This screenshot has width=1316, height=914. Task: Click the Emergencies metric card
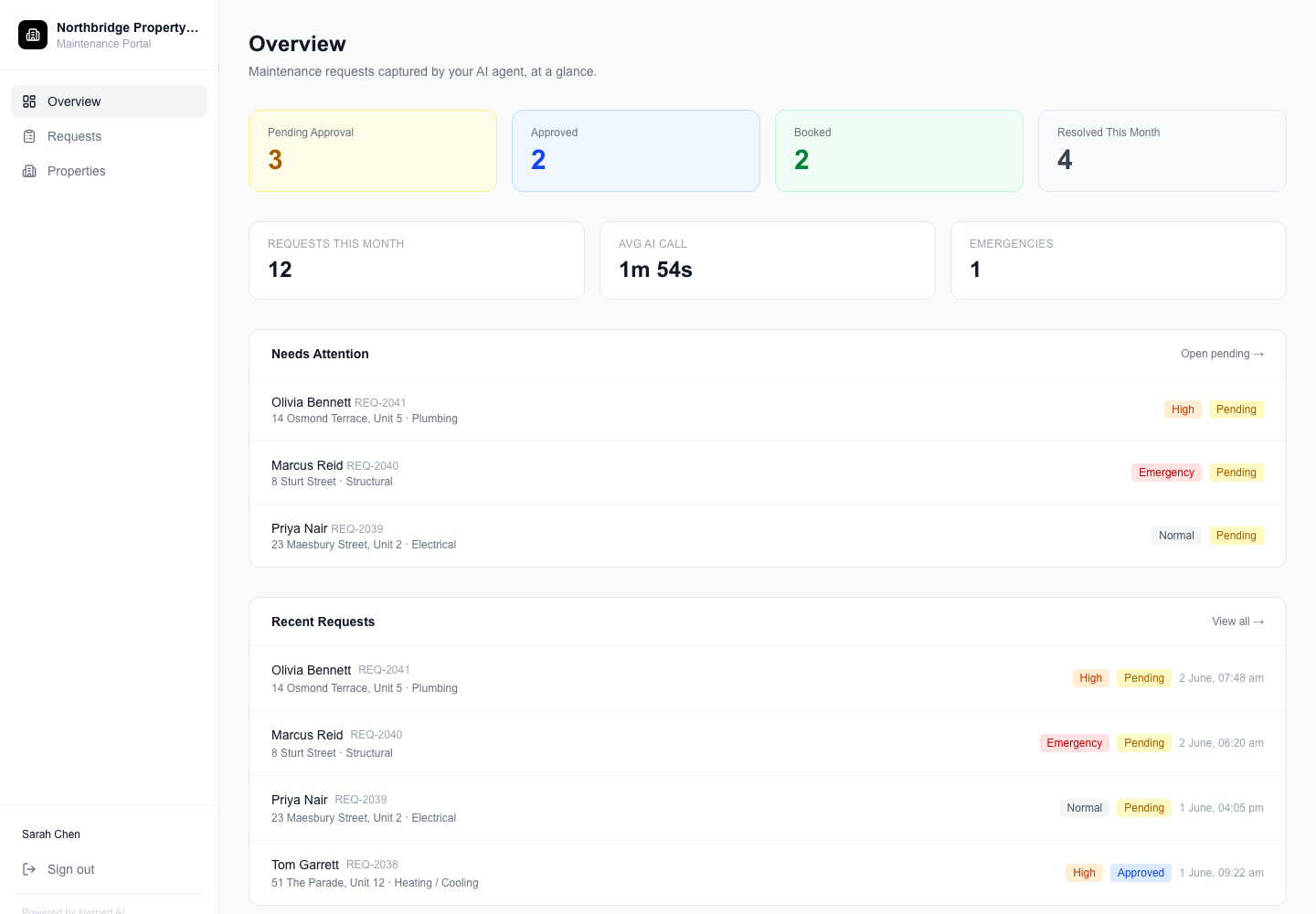point(1119,260)
